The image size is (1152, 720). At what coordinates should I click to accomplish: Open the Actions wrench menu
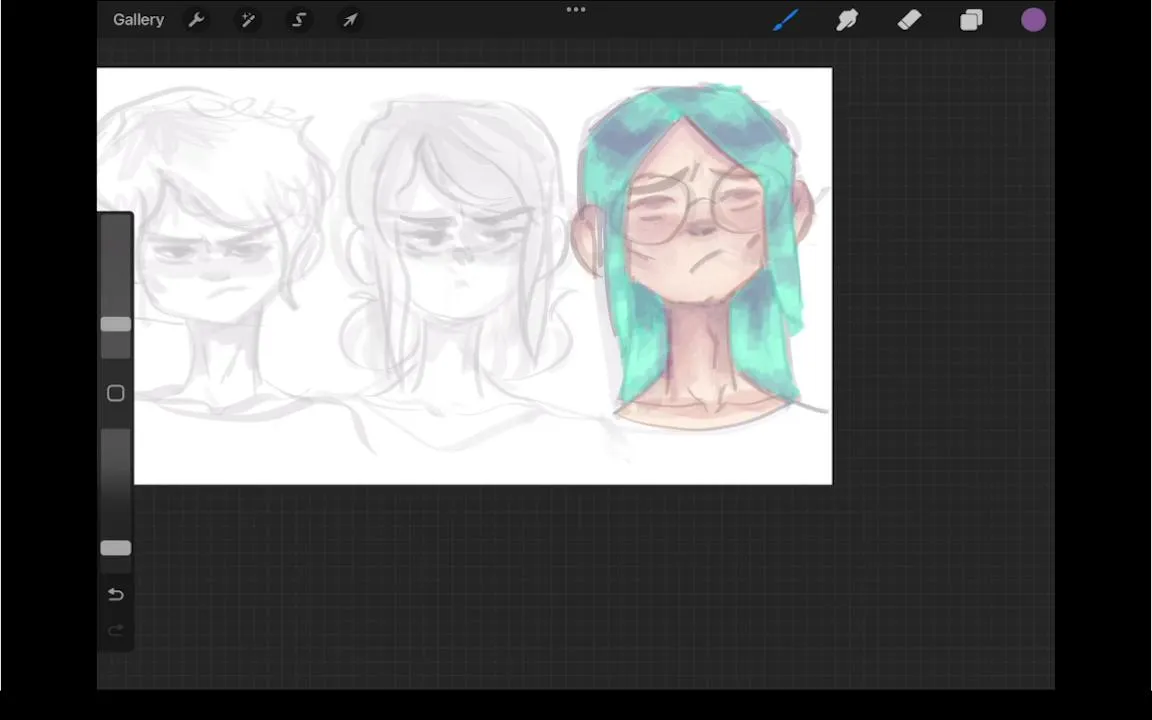click(x=196, y=20)
